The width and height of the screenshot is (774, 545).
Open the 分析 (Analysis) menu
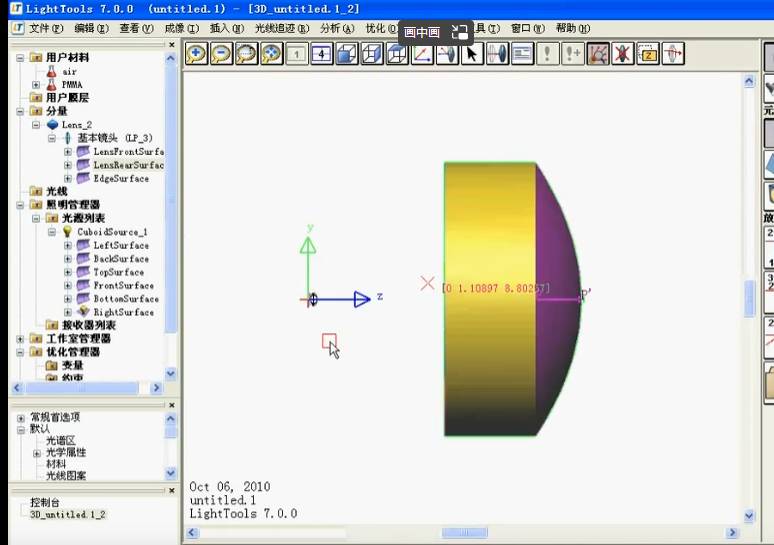337,29
